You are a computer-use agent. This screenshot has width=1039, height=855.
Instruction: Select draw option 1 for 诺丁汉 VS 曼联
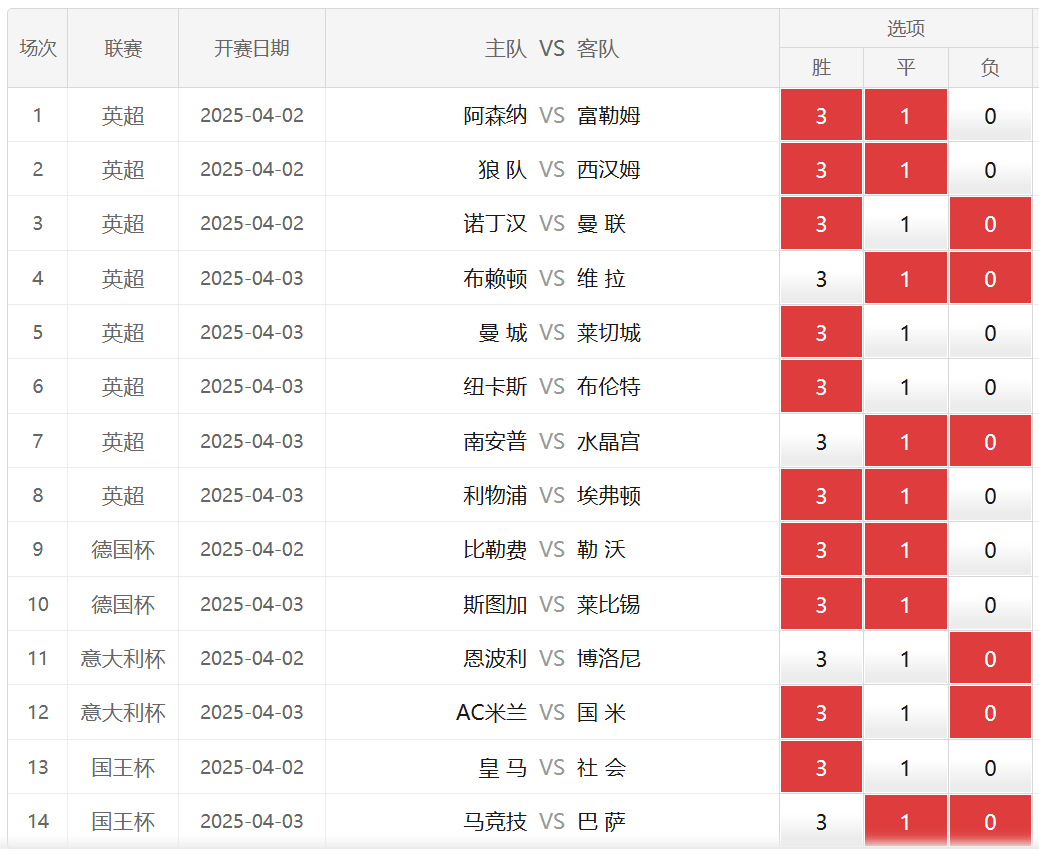click(905, 224)
